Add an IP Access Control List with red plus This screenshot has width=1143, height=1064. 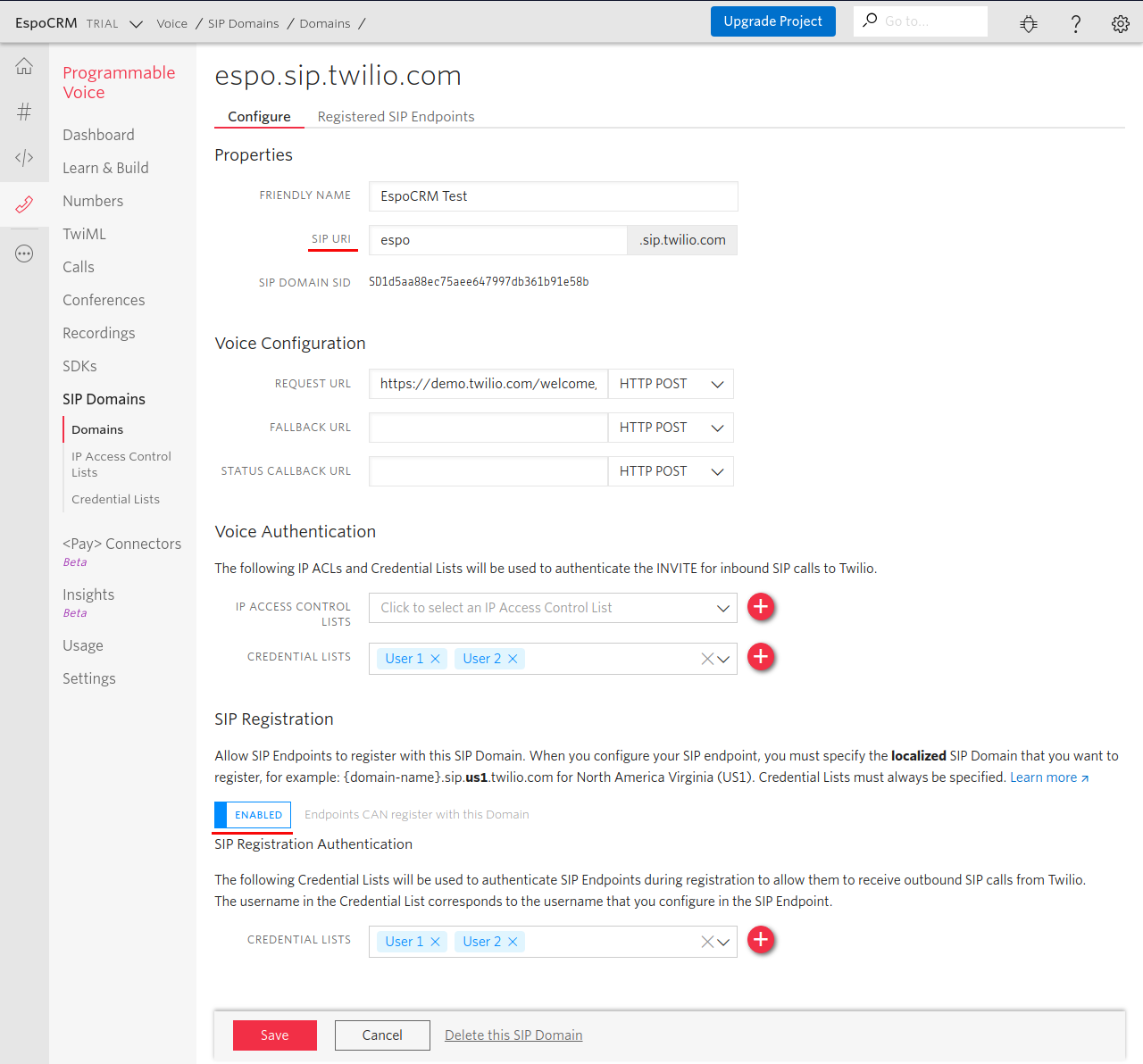[761, 607]
